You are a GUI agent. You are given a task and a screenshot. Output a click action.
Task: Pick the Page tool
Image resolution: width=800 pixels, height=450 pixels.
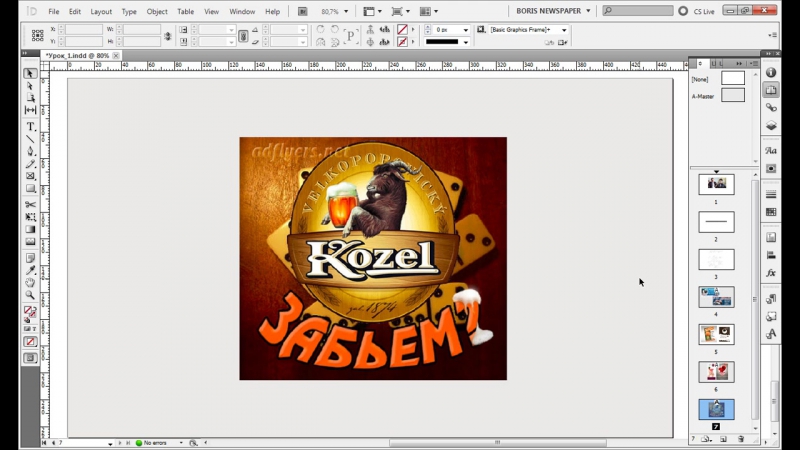coord(30,97)
